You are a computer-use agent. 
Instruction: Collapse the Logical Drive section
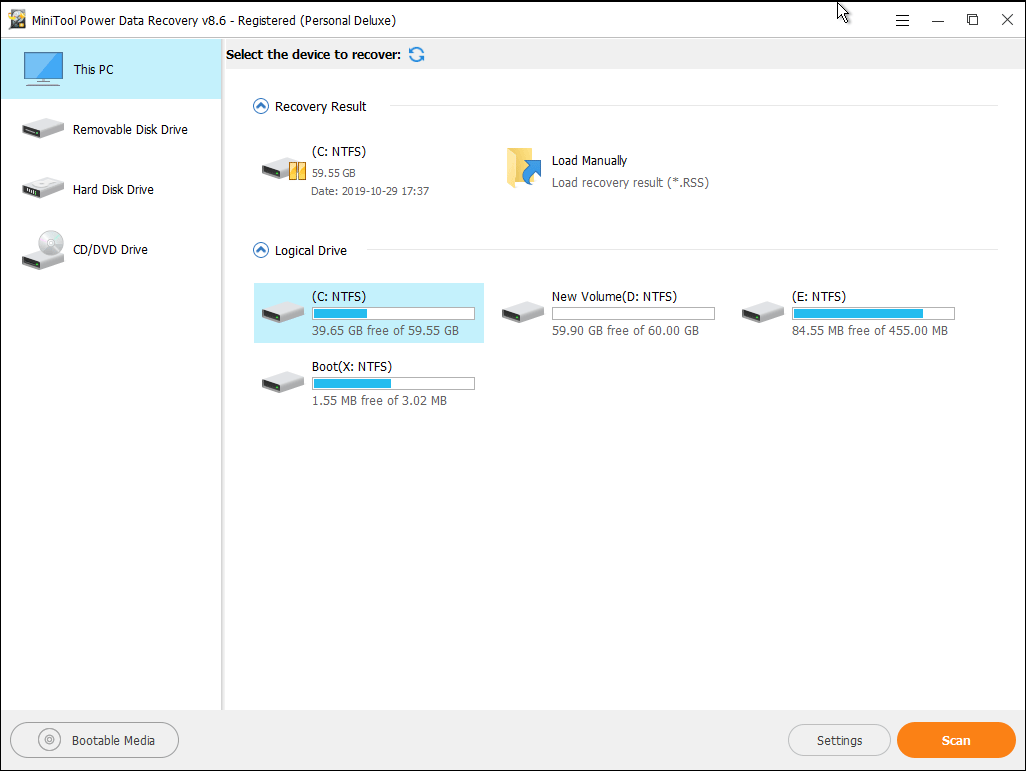(261, 250)
